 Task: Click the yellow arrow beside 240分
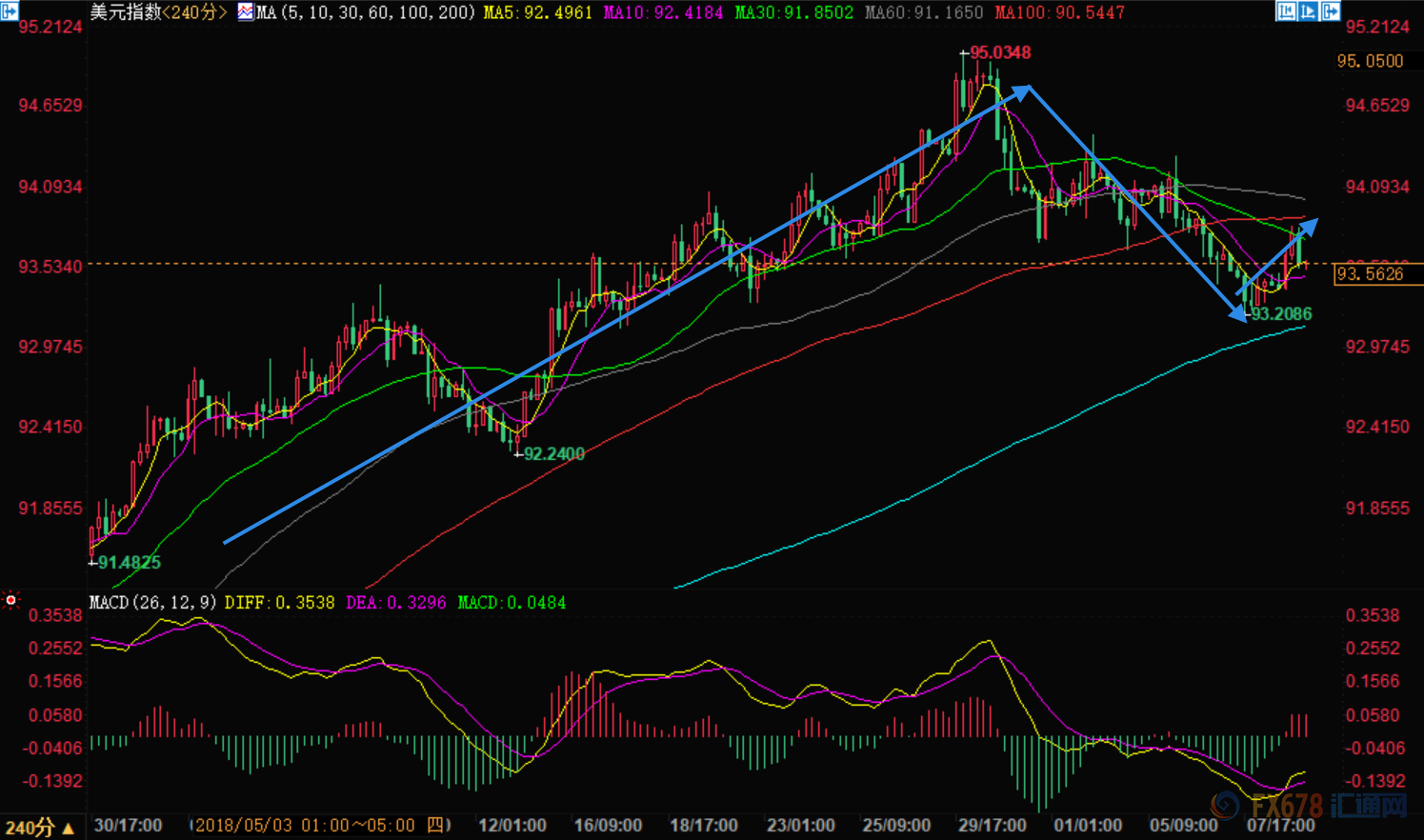point(68,828)
